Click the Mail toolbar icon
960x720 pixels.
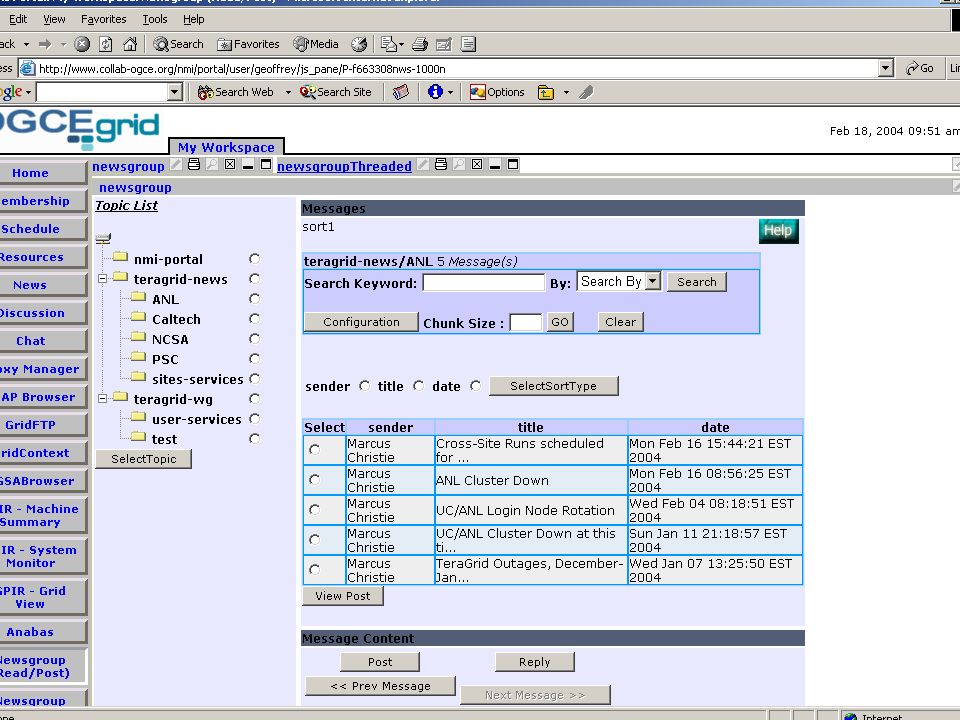point(392,44)
